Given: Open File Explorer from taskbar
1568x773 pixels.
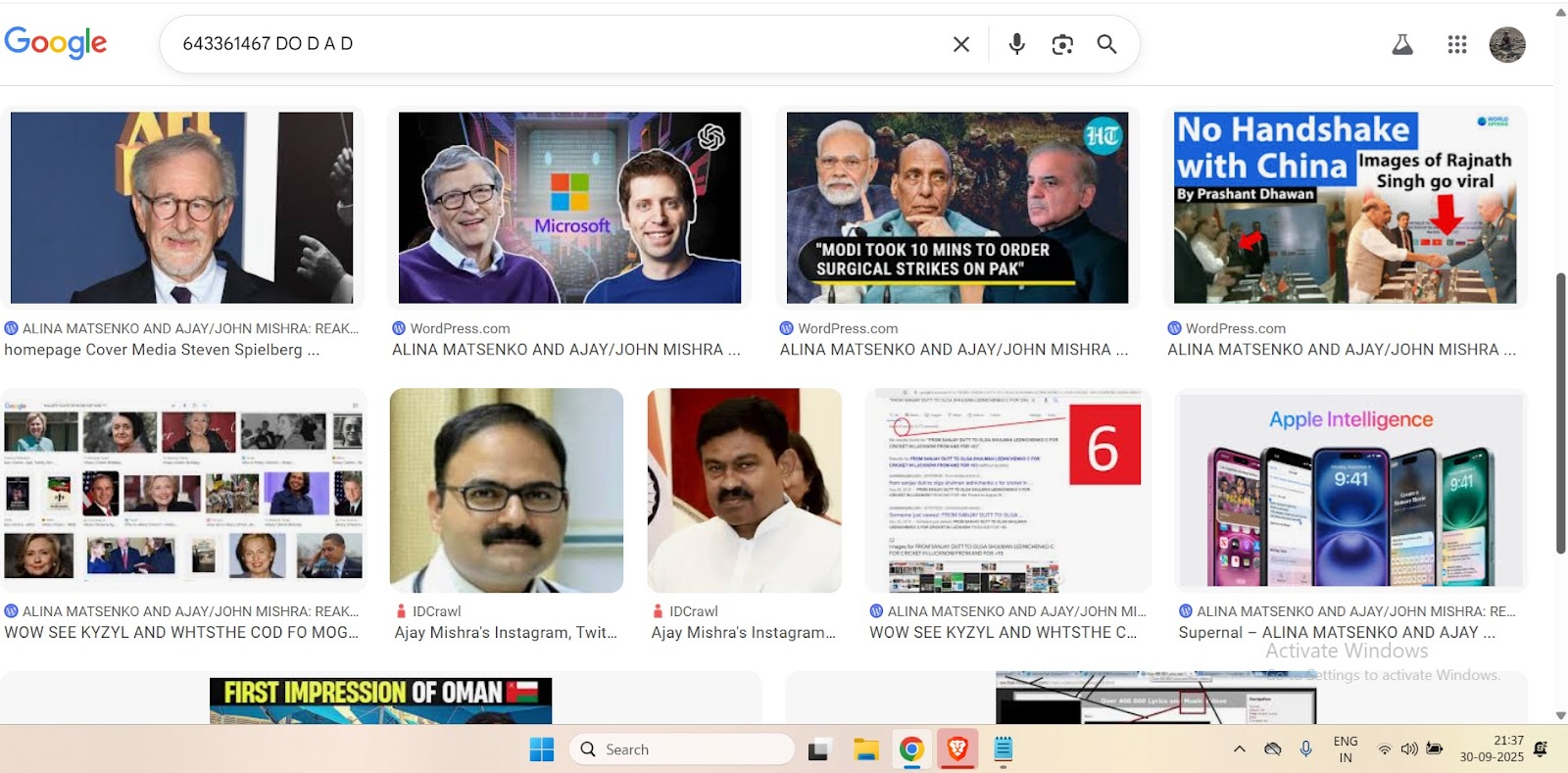Looking at the screenshot, I should (865, 749).
